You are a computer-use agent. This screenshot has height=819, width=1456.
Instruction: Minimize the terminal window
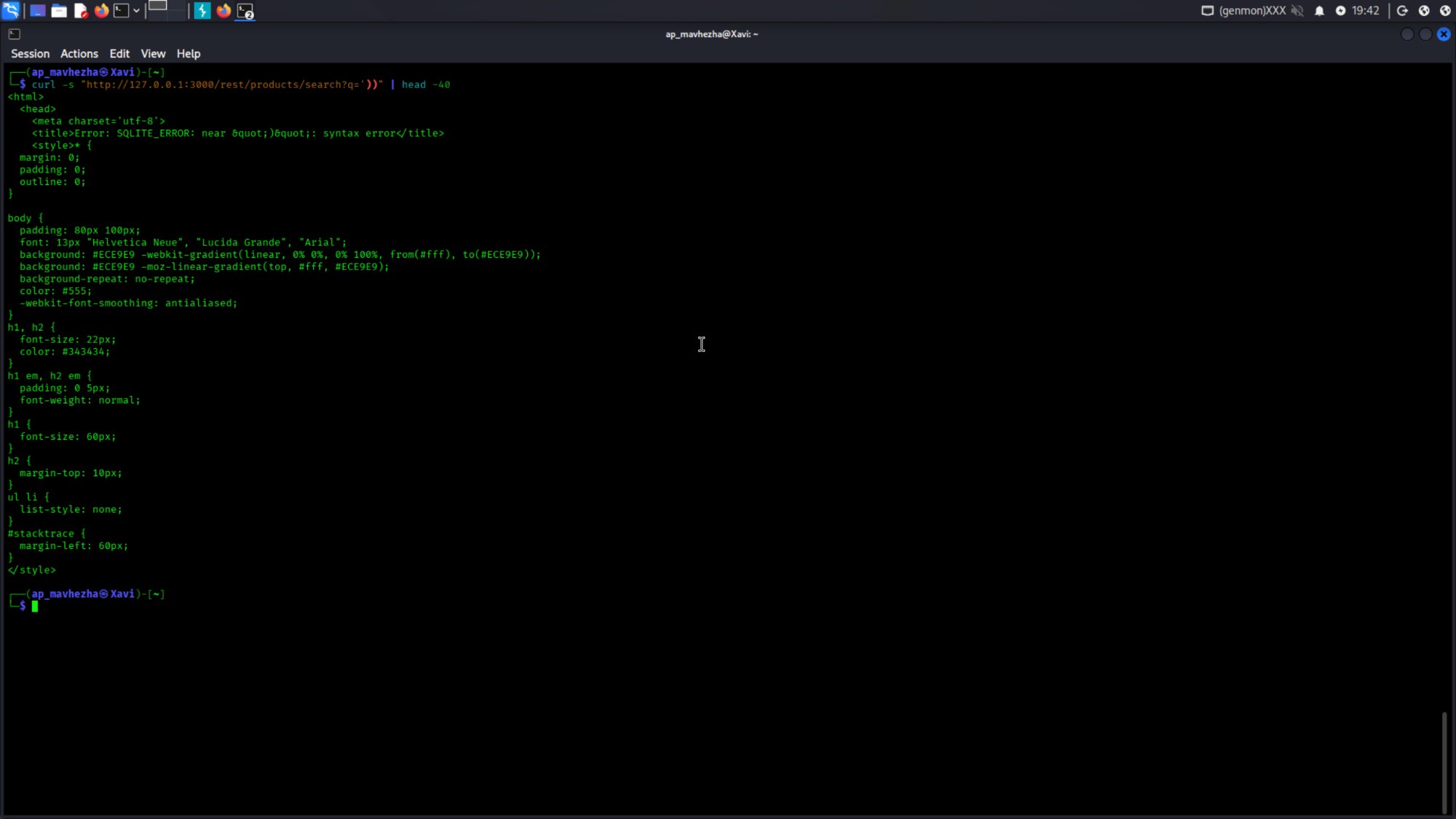click(1407, 34)
